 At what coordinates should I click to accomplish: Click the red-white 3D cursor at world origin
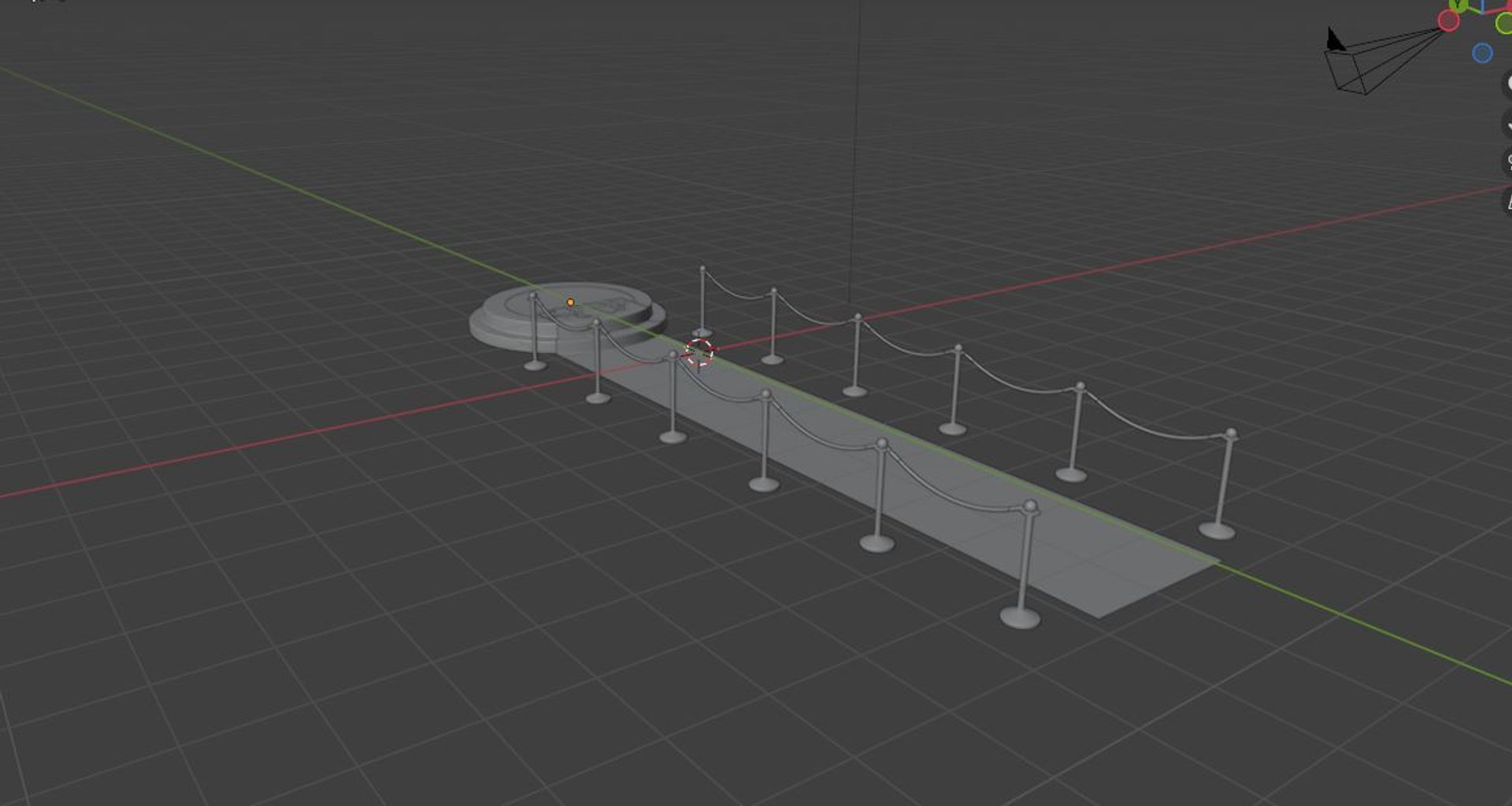coord(699,353)
